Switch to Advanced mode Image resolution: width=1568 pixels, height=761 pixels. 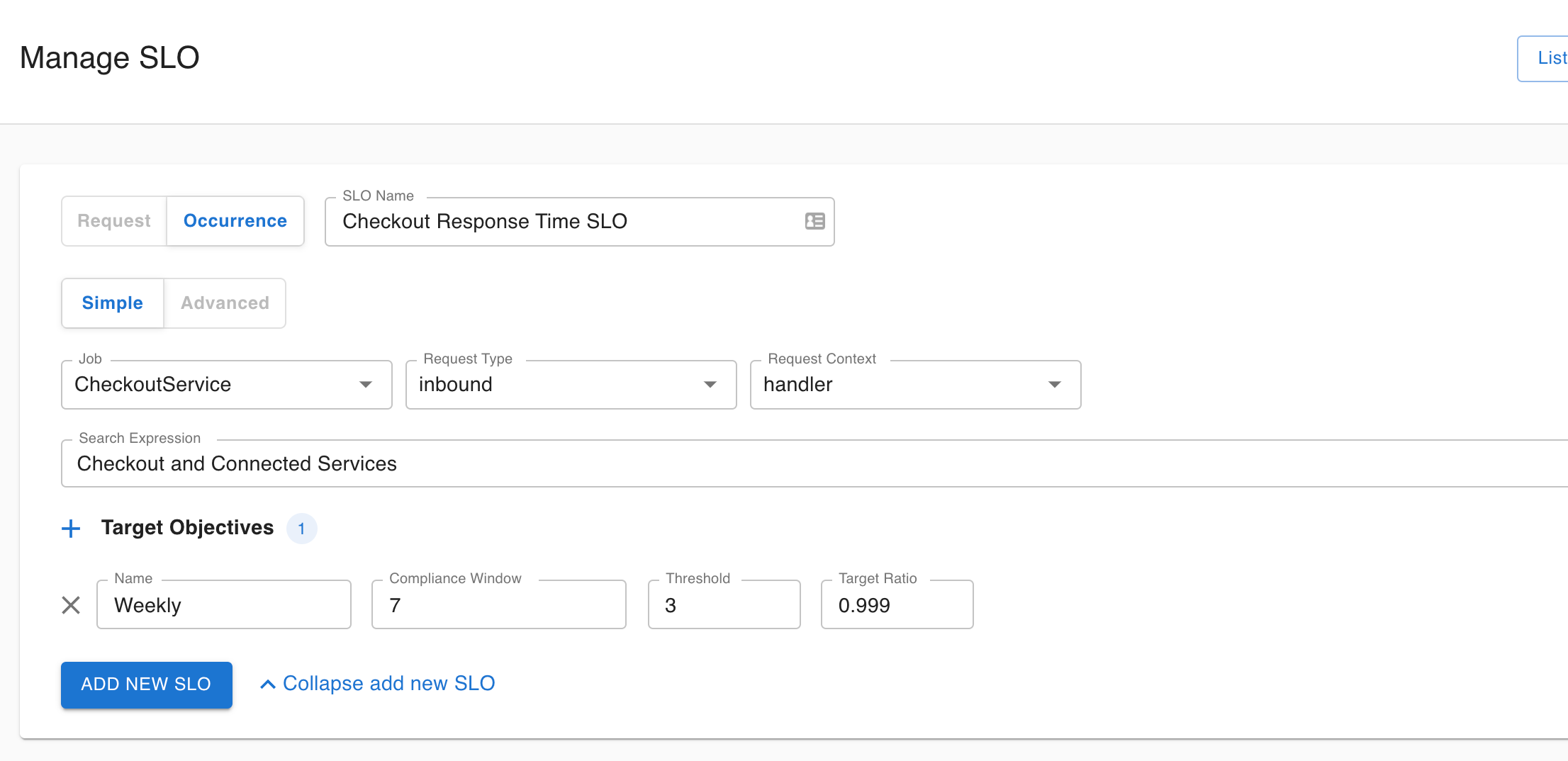pos(225,303)
